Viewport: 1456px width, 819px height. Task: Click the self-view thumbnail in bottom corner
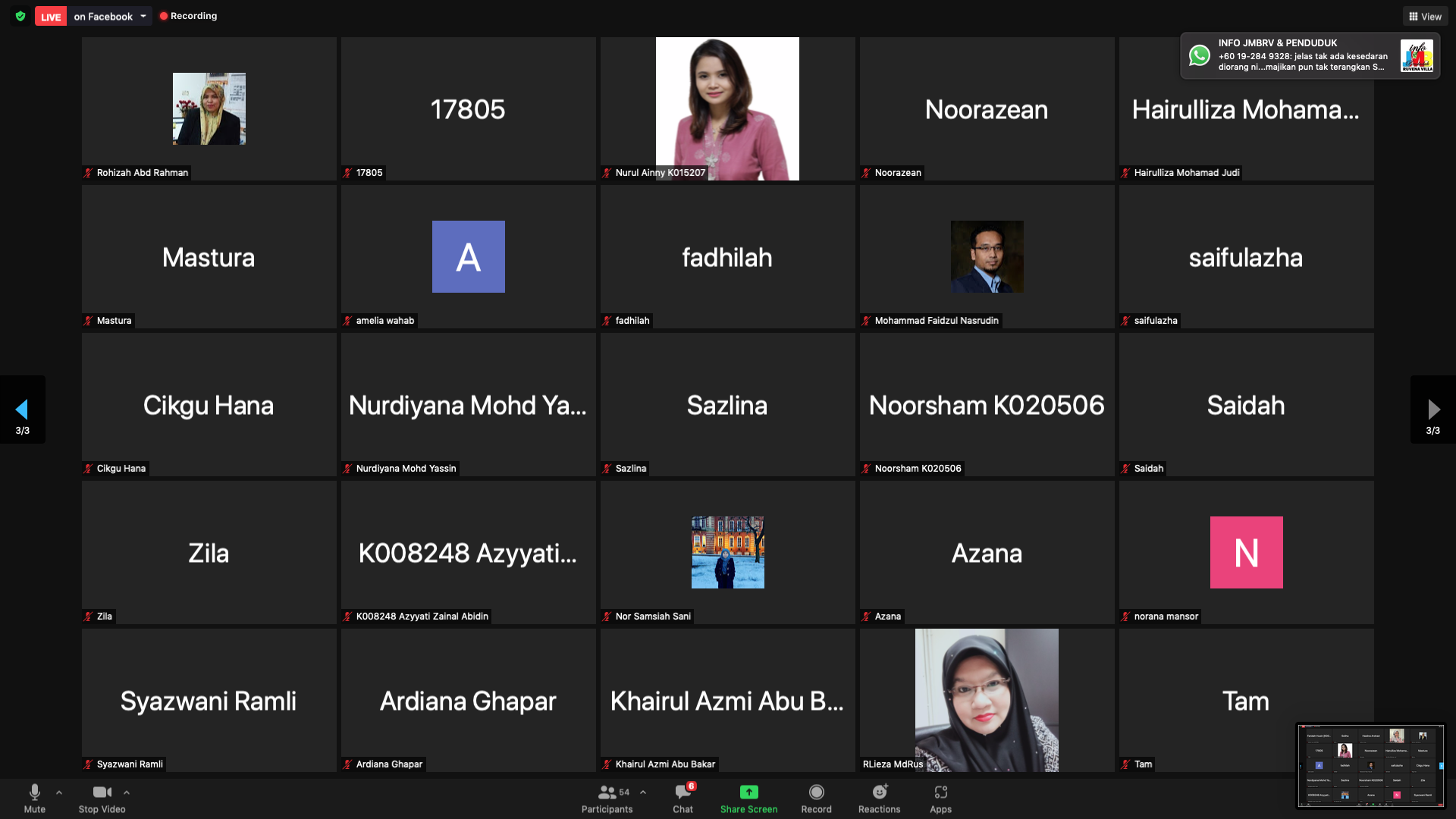tap(1371, 766)
